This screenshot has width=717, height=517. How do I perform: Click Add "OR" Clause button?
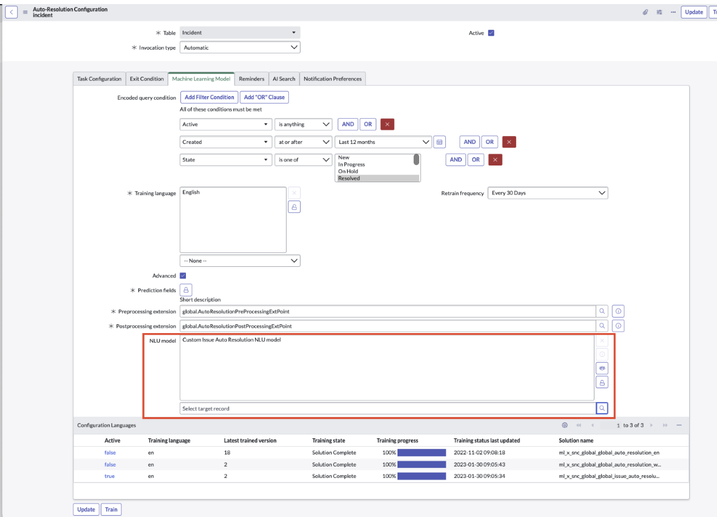pos(264,97)
